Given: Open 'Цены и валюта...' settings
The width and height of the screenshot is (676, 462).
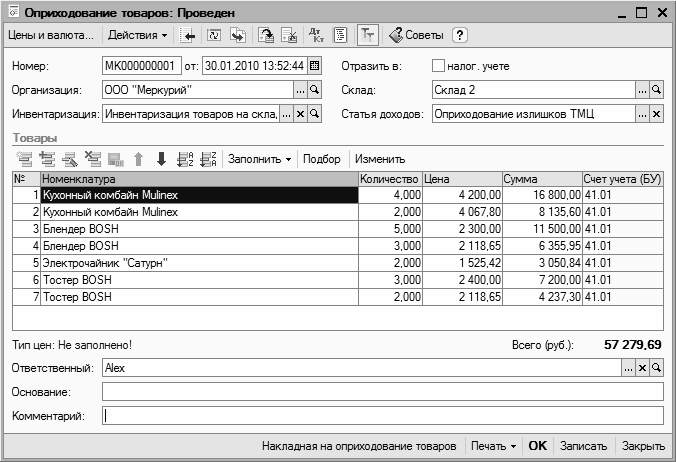Looking at the screenshot, I should pos(50,35).
